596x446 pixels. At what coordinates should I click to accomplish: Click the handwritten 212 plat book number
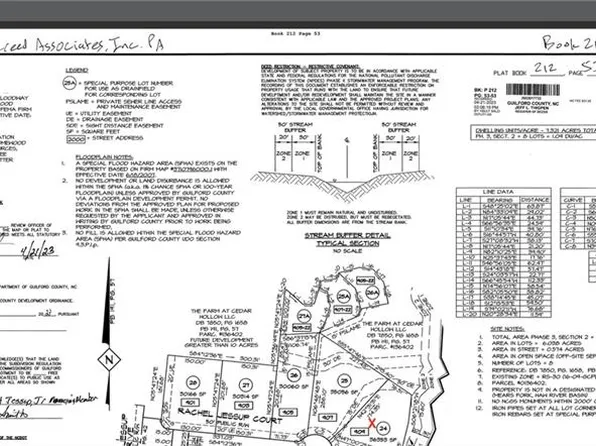[546, 68]
